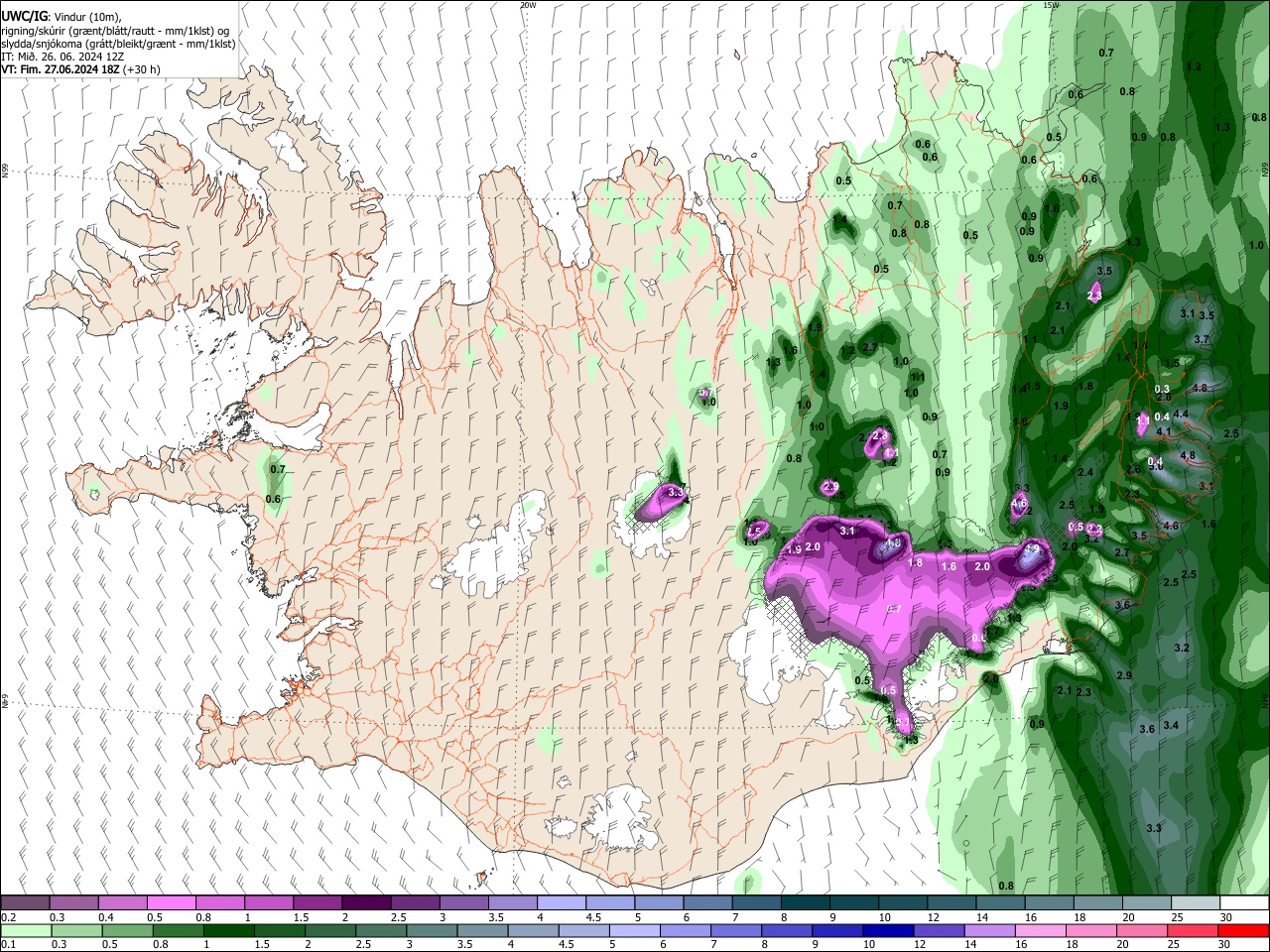1270x952 pixels.
Task: Click the '0.8' value at the map's bottom edge
Action: point(1006,886)
